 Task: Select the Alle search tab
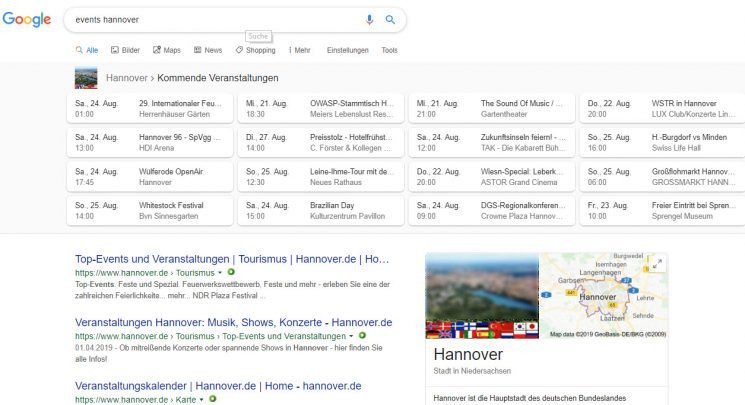[87, 50]
